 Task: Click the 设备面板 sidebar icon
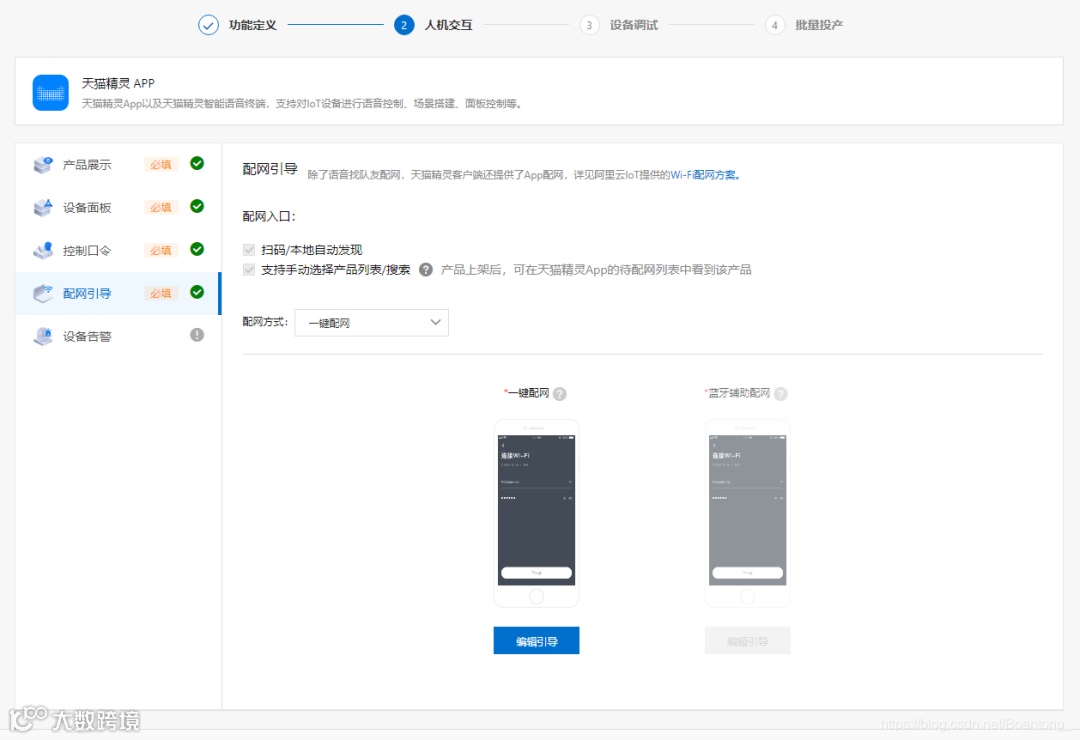(43, 207)
